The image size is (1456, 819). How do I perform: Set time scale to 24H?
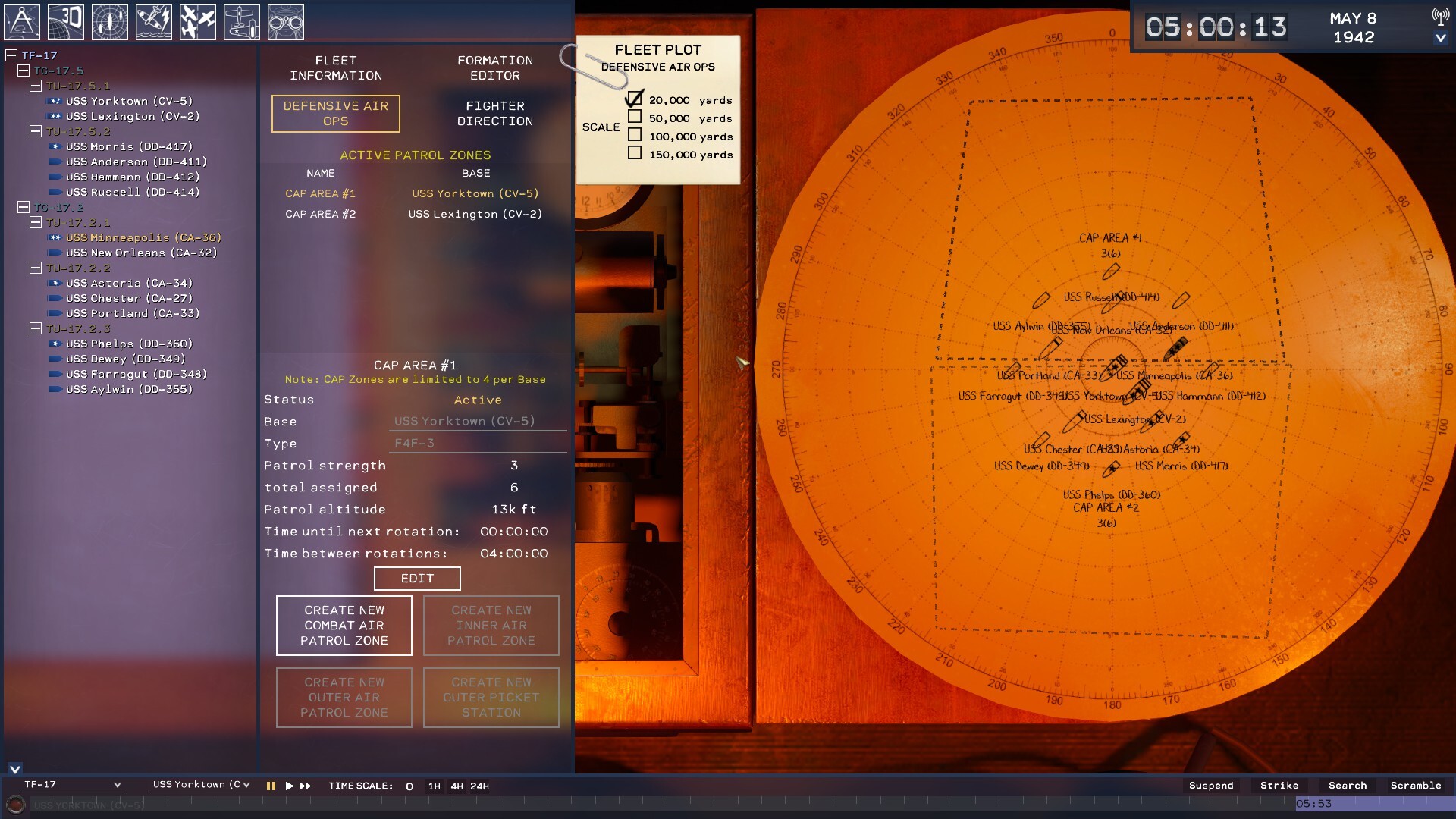(479, 786)
